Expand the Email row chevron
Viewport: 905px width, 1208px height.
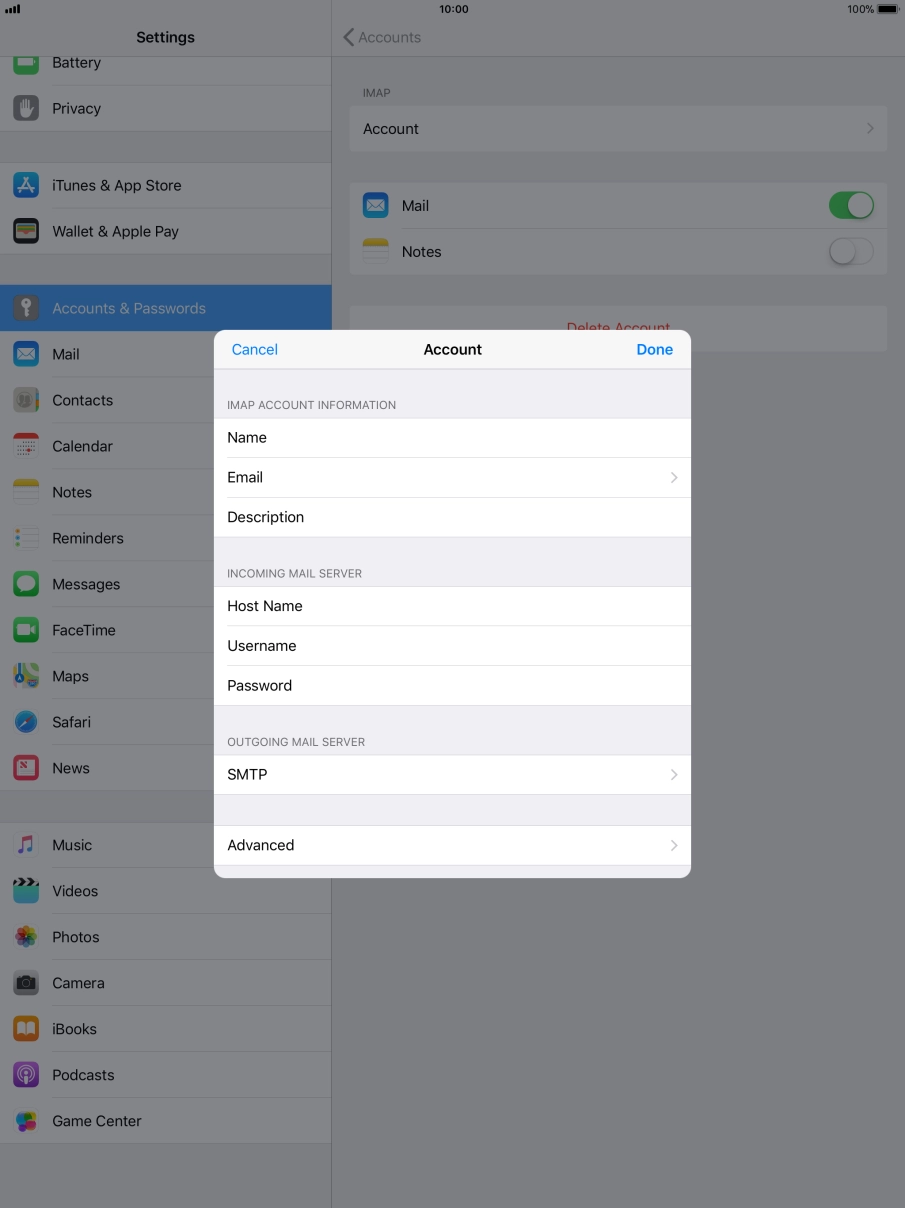point(673,478)
